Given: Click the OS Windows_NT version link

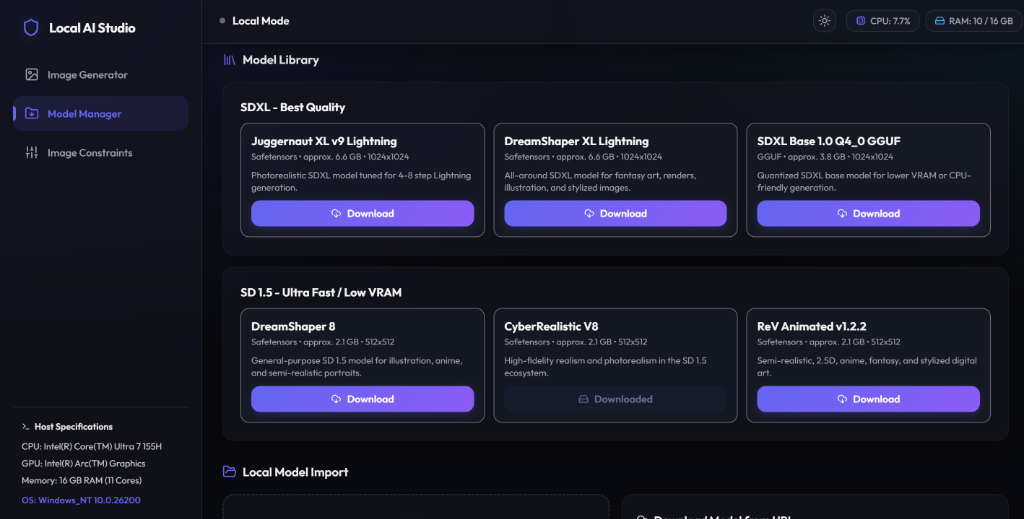Looking at the screenshot, I should [81, 500].
